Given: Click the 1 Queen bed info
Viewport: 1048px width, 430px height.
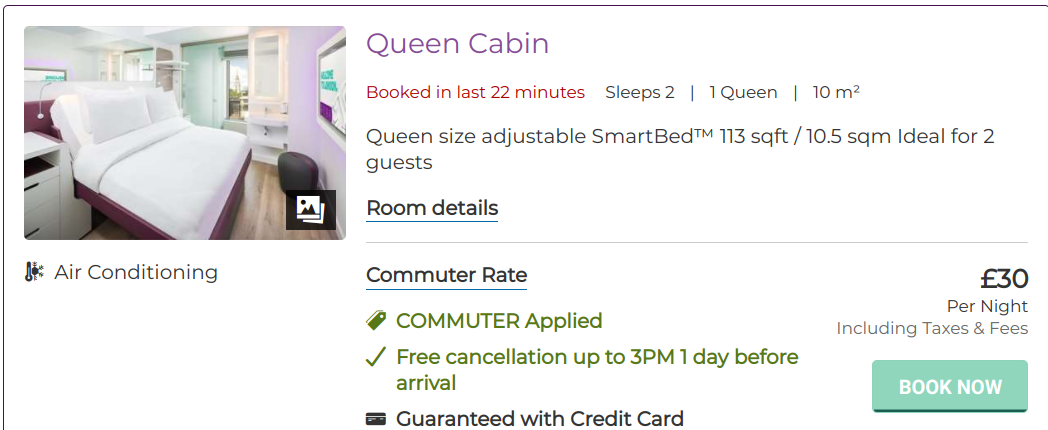Looking at the screenshot, I should (743, 93).
